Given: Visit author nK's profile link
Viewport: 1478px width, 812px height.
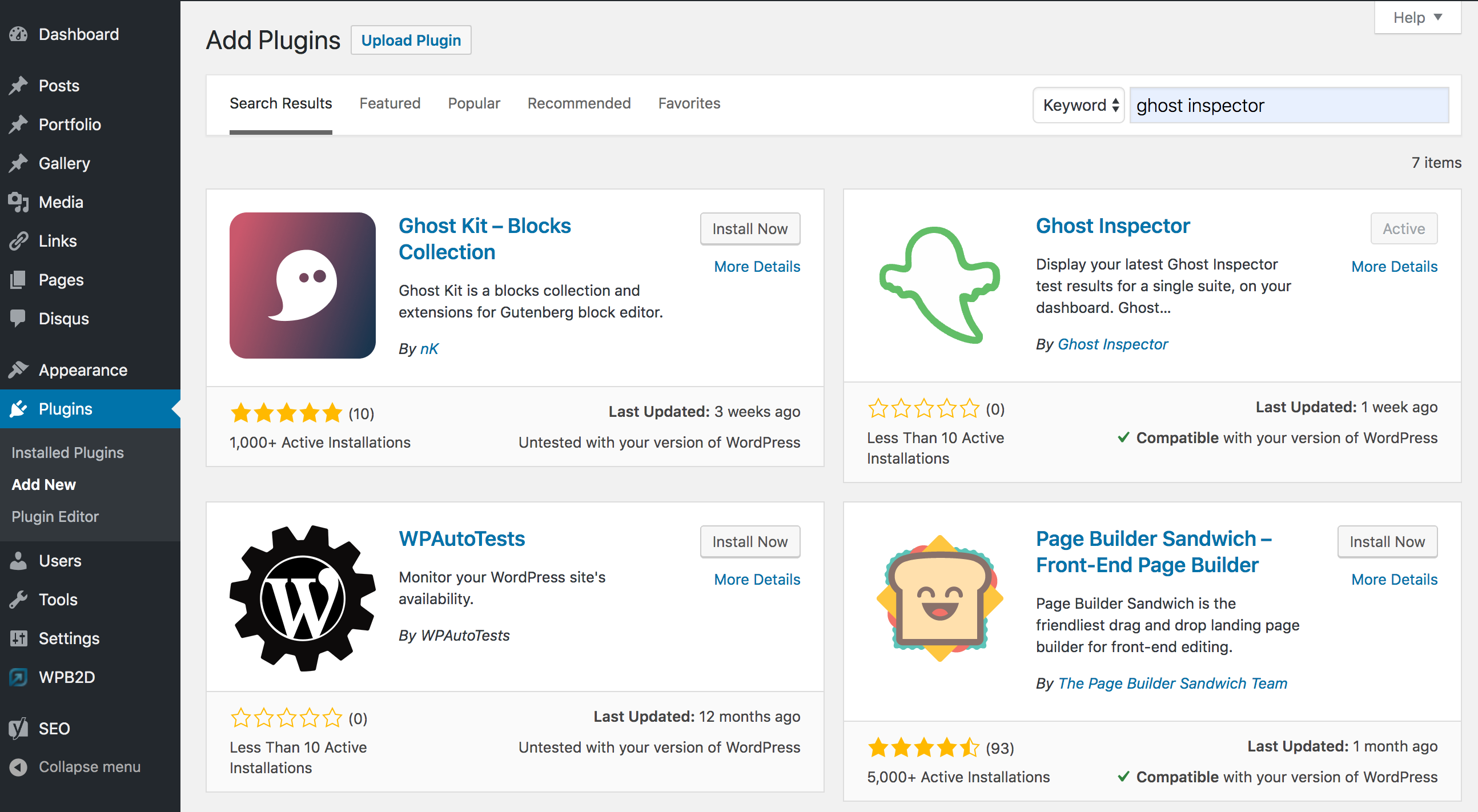Looking at the screenshot, I should click(x=429, y=349).
